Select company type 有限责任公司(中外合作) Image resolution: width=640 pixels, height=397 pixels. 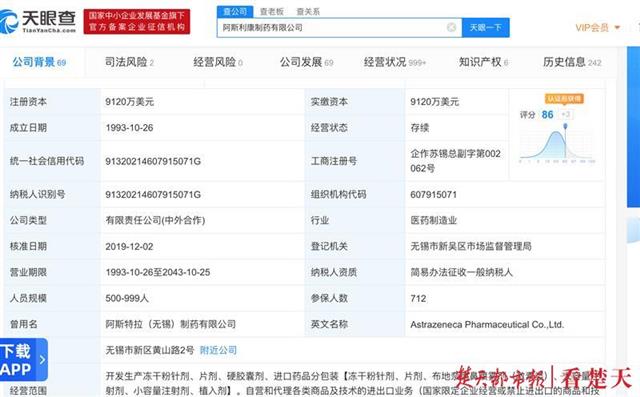pyautogui.click(x=155, y=220)
